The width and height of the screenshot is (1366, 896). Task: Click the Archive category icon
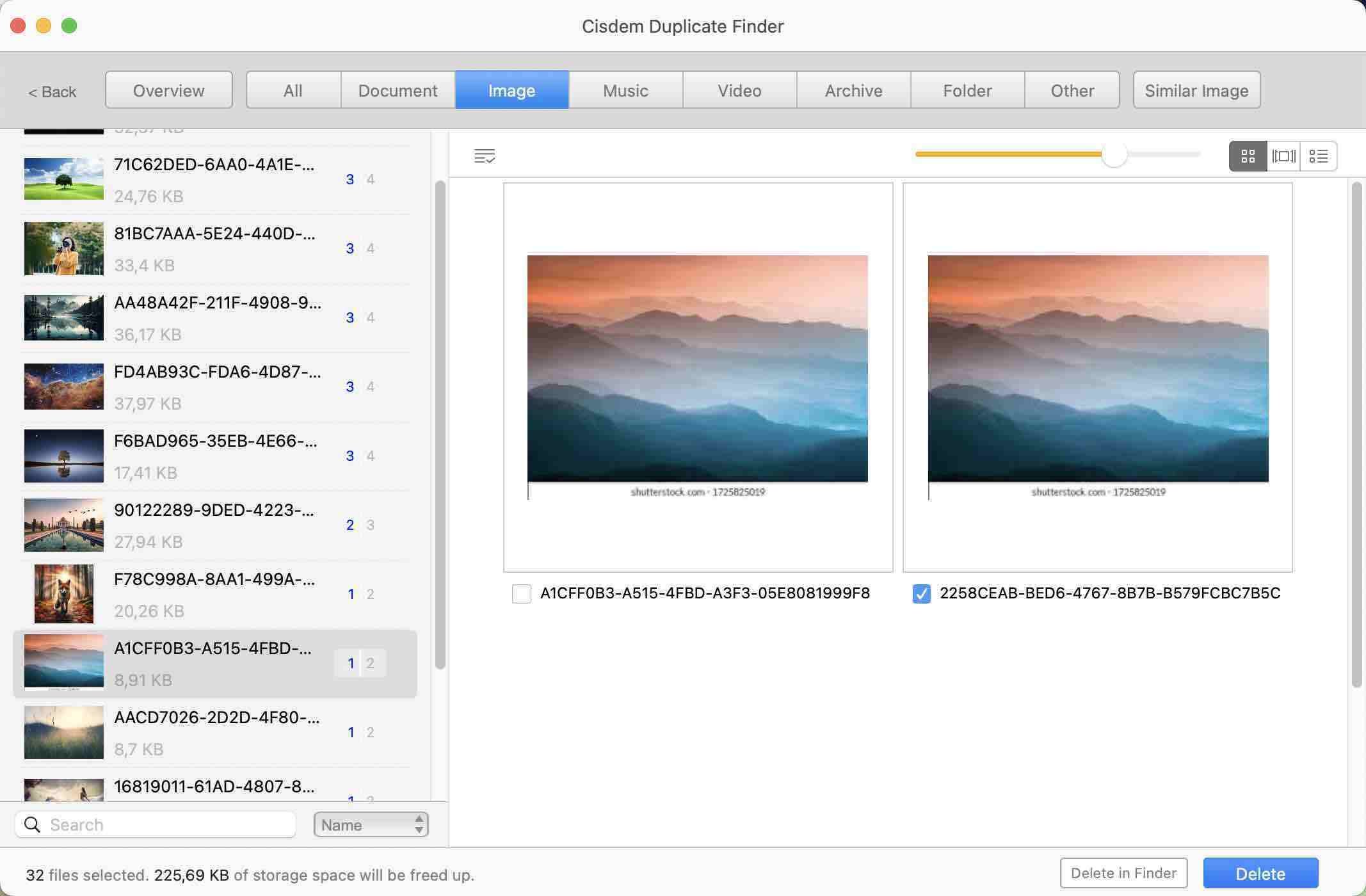coord(854,89)
